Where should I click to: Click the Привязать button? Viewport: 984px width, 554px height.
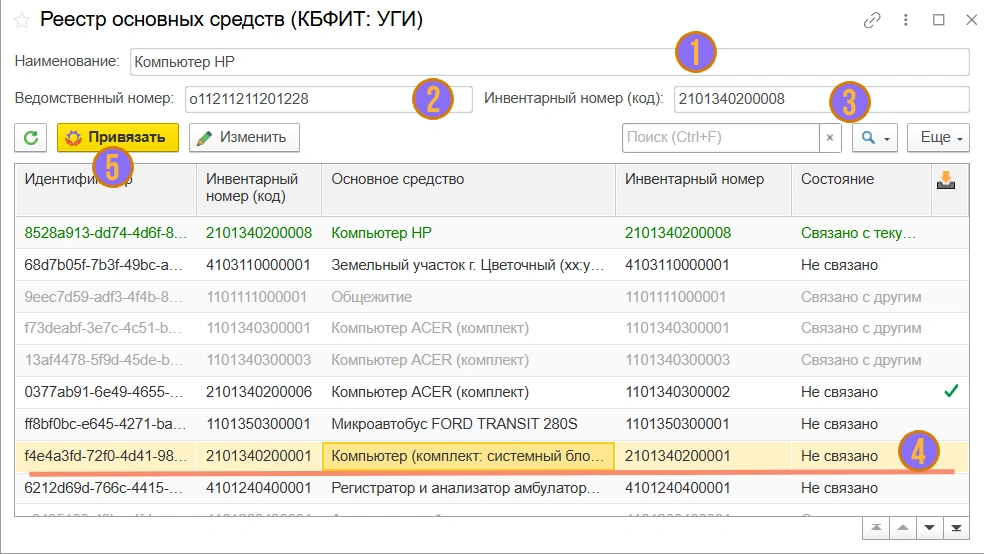tap(118, 137)
